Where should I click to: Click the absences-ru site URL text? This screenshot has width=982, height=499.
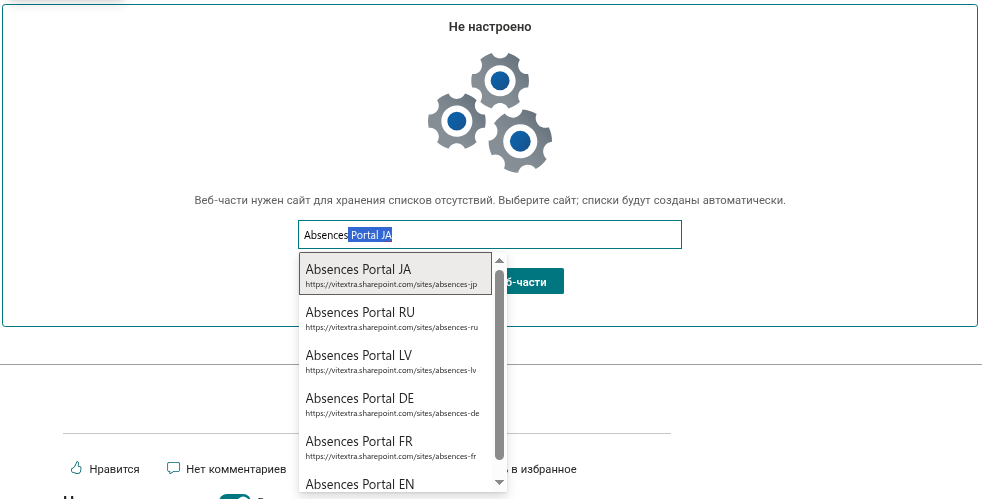[x=392, y=327]
